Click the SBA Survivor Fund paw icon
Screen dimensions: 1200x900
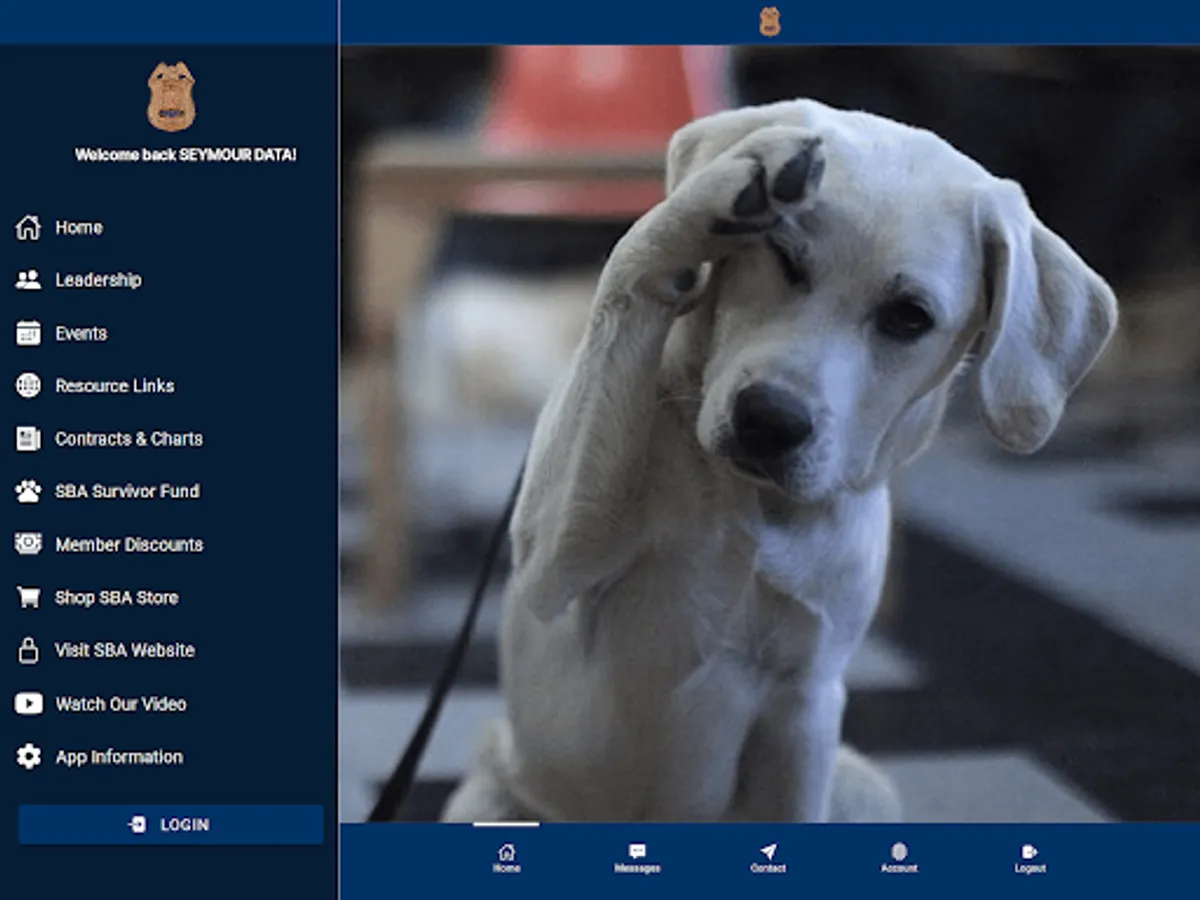tap(26, 491)
